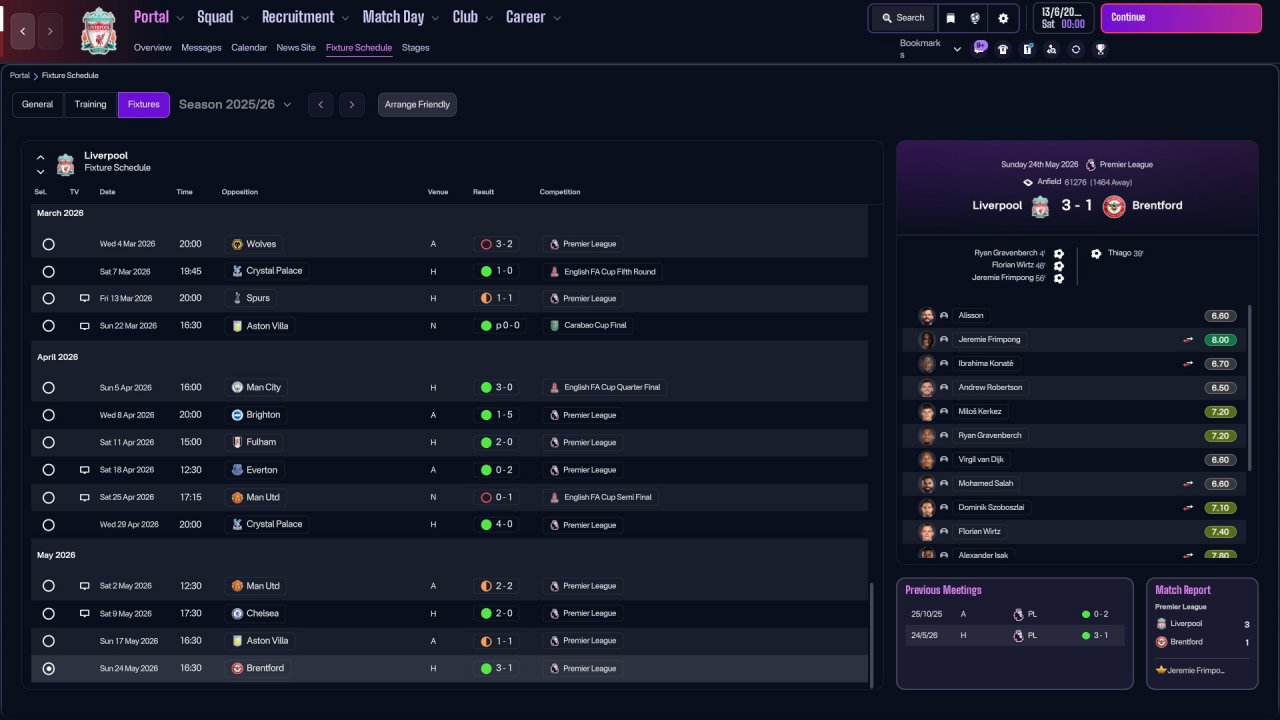Click the TV icon for the Carabao Cup Final

(85, 326)
